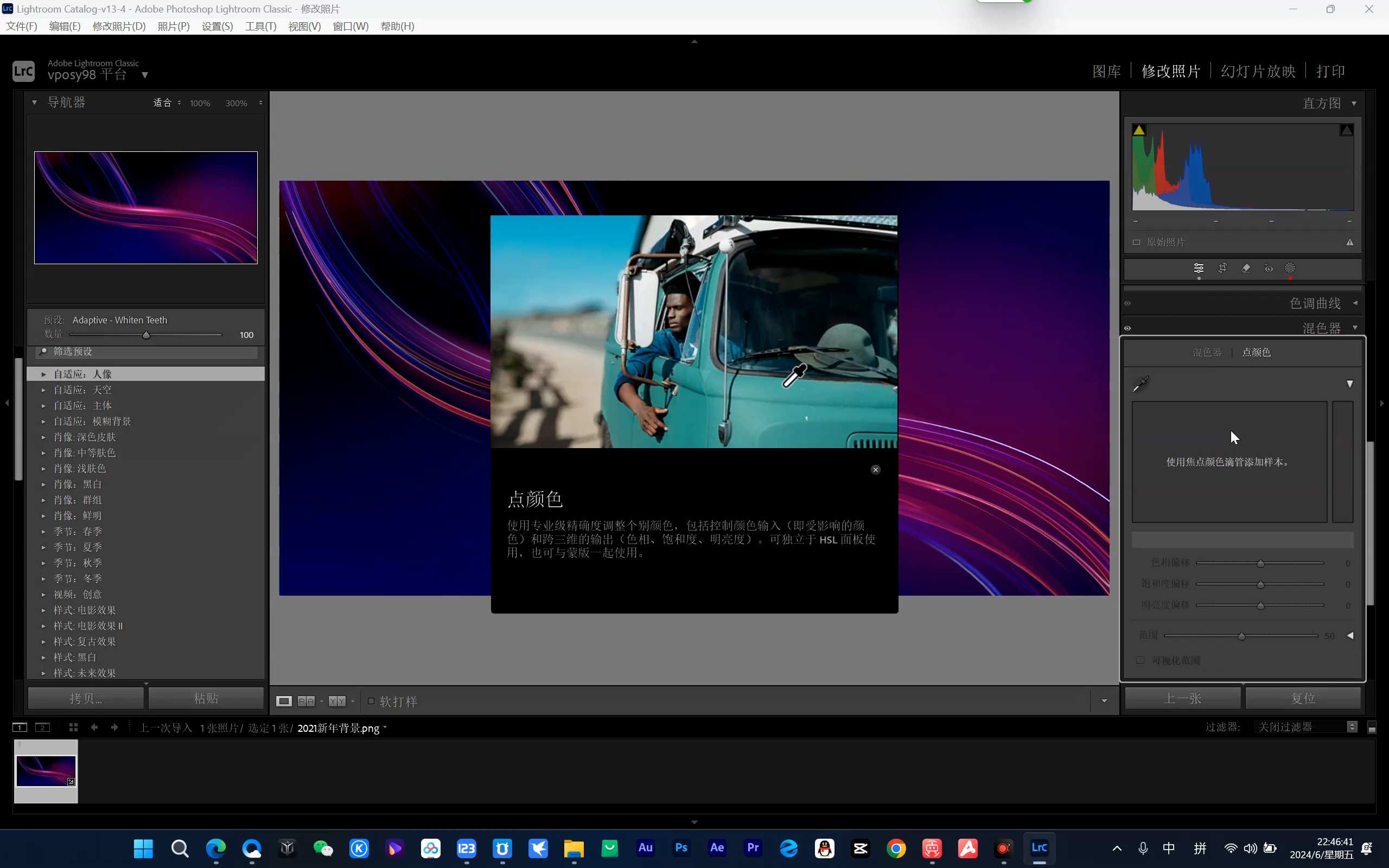Toggle the 混色器 panel eye visibility
Viewport: 1389px width, 868px height.
coord(1127,328)
